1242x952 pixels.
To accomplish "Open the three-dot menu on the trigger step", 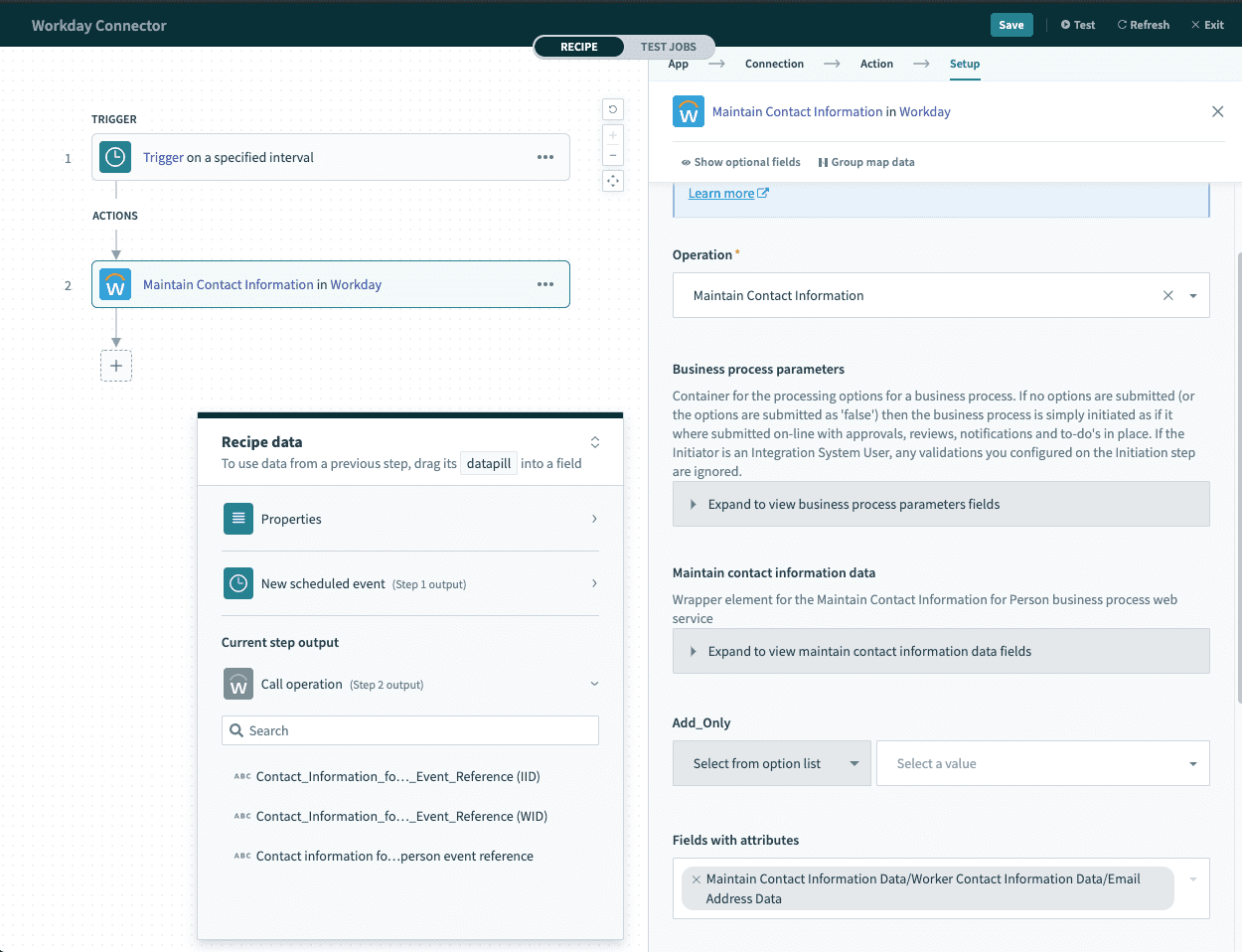I will (545, 157).
